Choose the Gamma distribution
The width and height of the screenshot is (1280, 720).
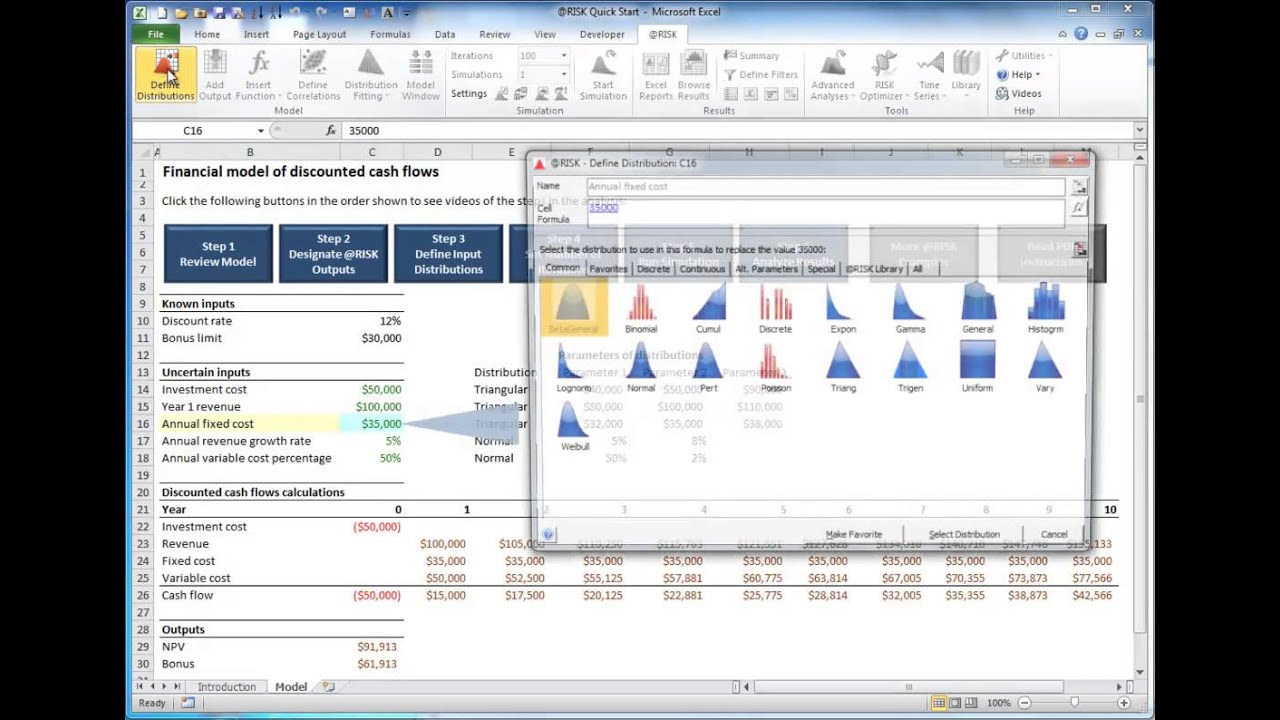pyautogui.click(x=910, y=308)
